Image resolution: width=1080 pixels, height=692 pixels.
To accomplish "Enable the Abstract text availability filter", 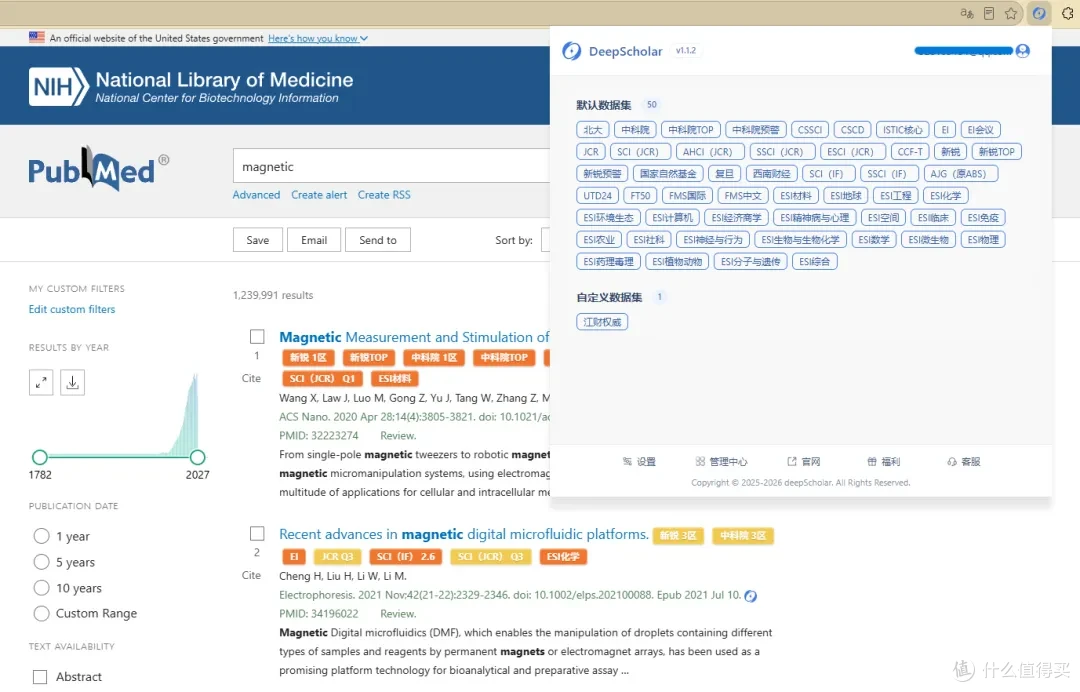I will coord(41,677).
